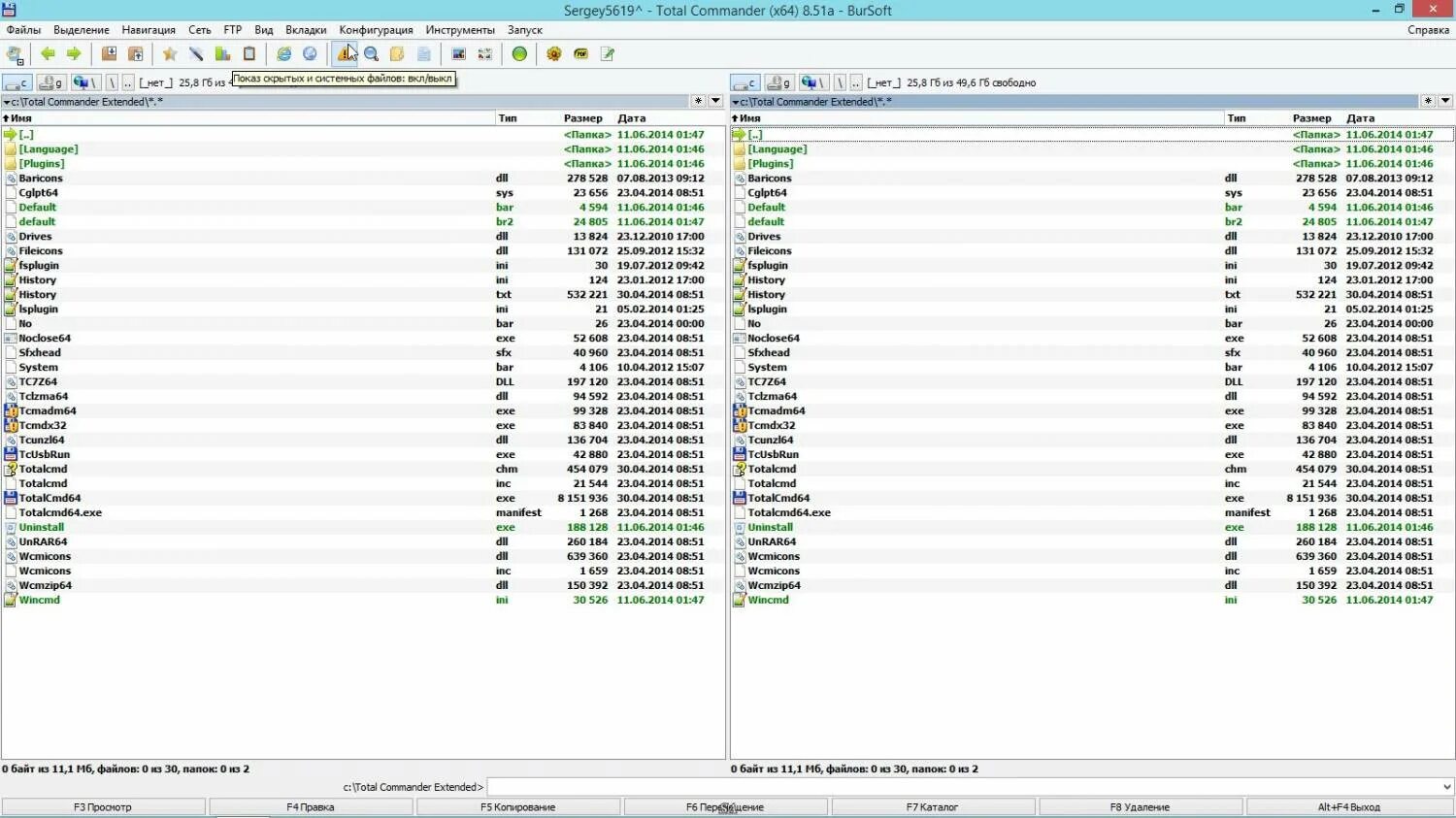Open the magnifying glass search tool
This screenshot has width=1456, height=818.
point(372,54)
